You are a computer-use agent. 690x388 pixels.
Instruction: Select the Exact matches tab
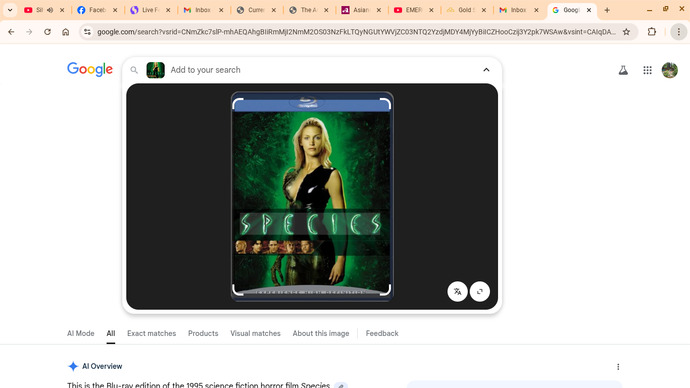tap(151, 333)
